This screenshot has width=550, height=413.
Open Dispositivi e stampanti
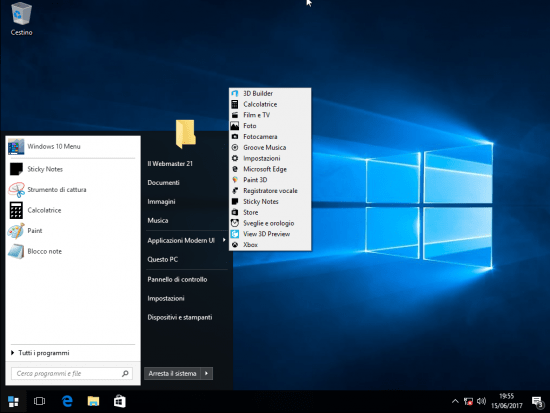(x=180, y=317)
